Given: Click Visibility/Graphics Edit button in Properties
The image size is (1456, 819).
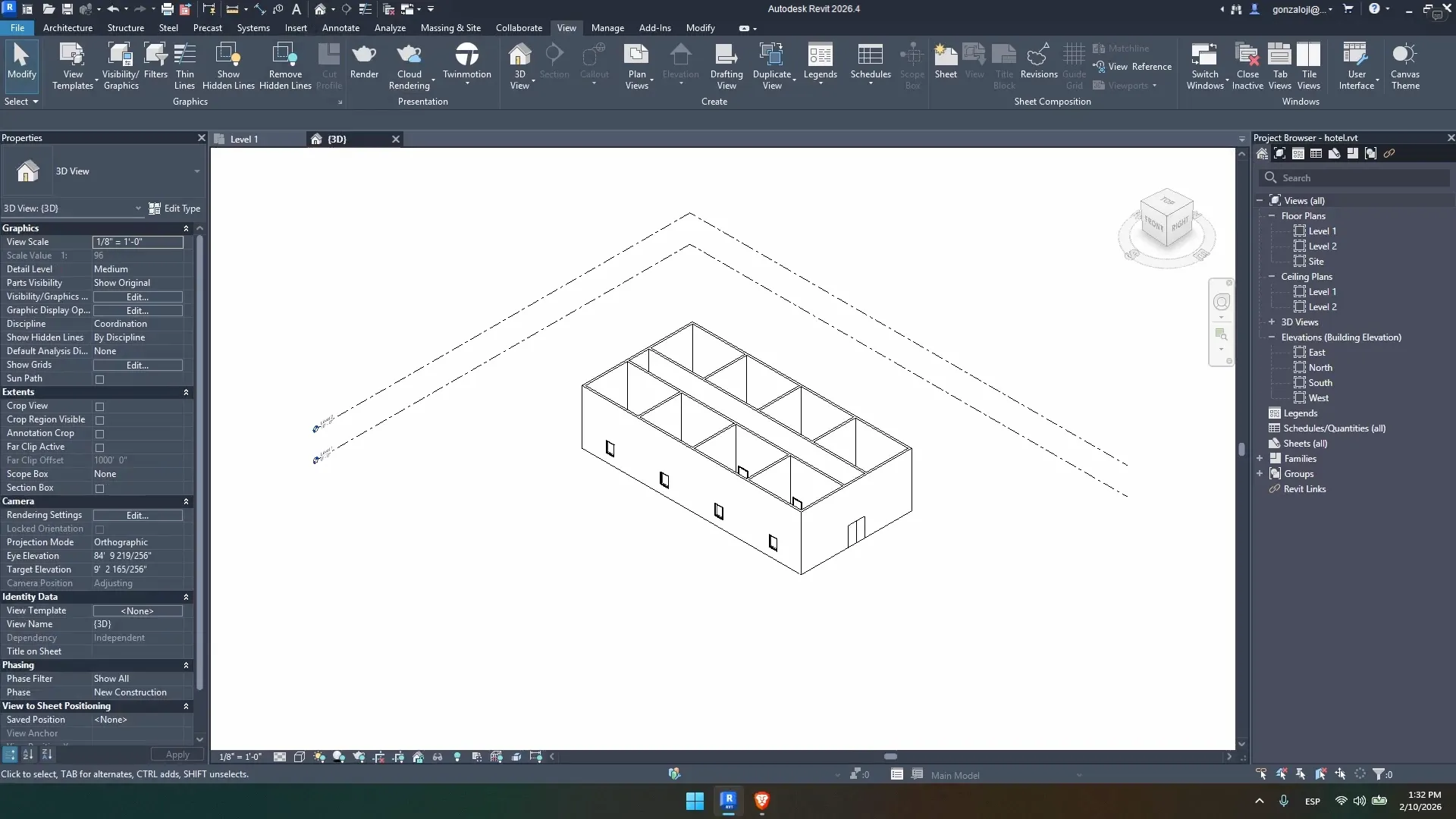Looking at the screenshot, I should [x=137, y=297].
